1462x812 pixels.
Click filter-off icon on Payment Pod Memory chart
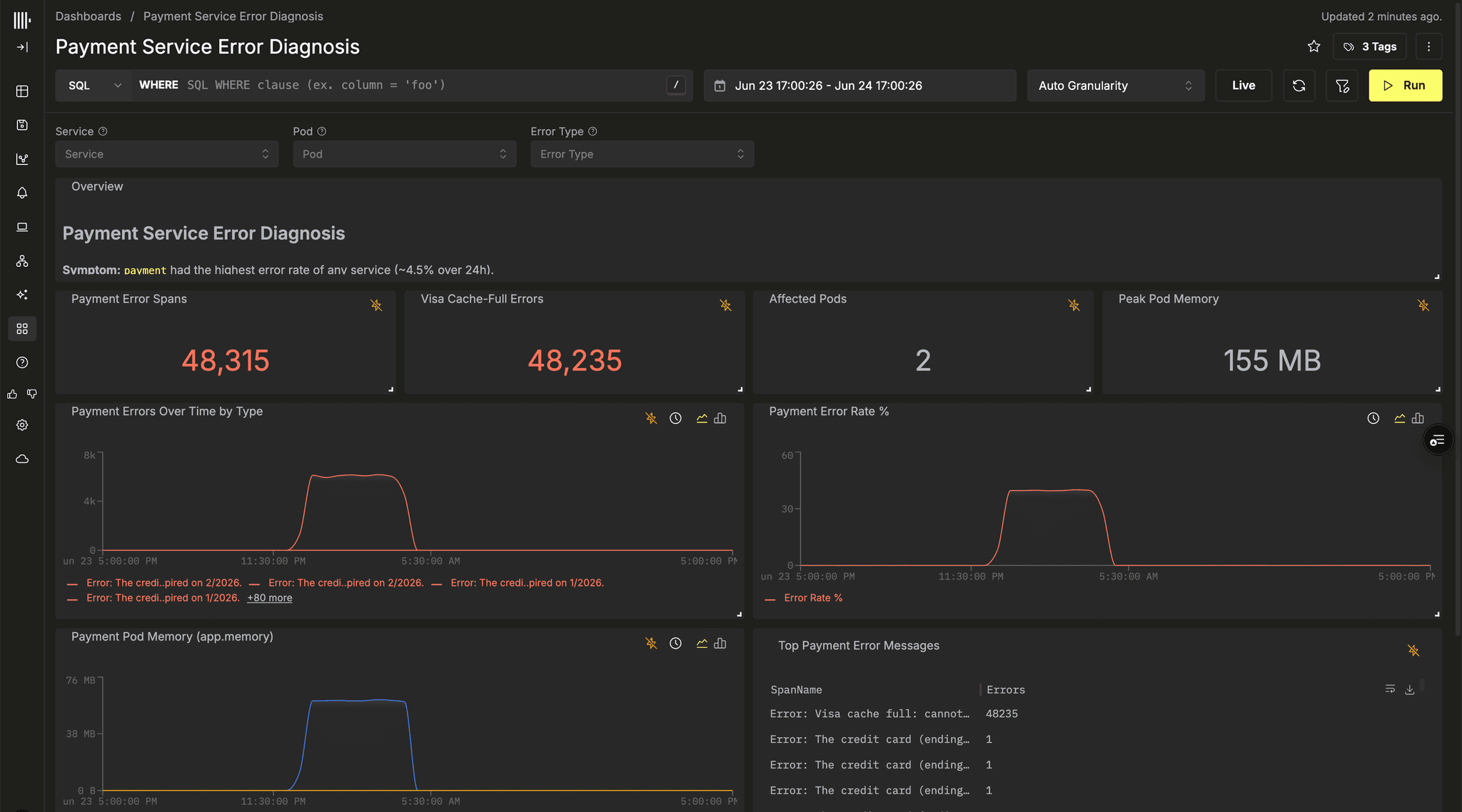pyautogui.click(x=651, y=644)
